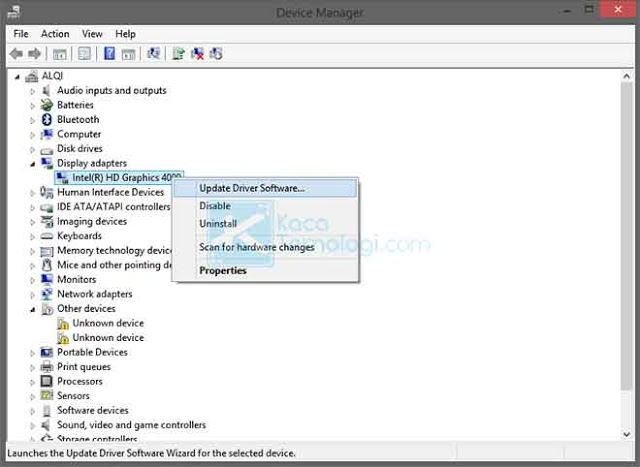Select the IDE ATA/ATAPI controllers row
This screenshot has height=467, width=640.
pos(113,207)
